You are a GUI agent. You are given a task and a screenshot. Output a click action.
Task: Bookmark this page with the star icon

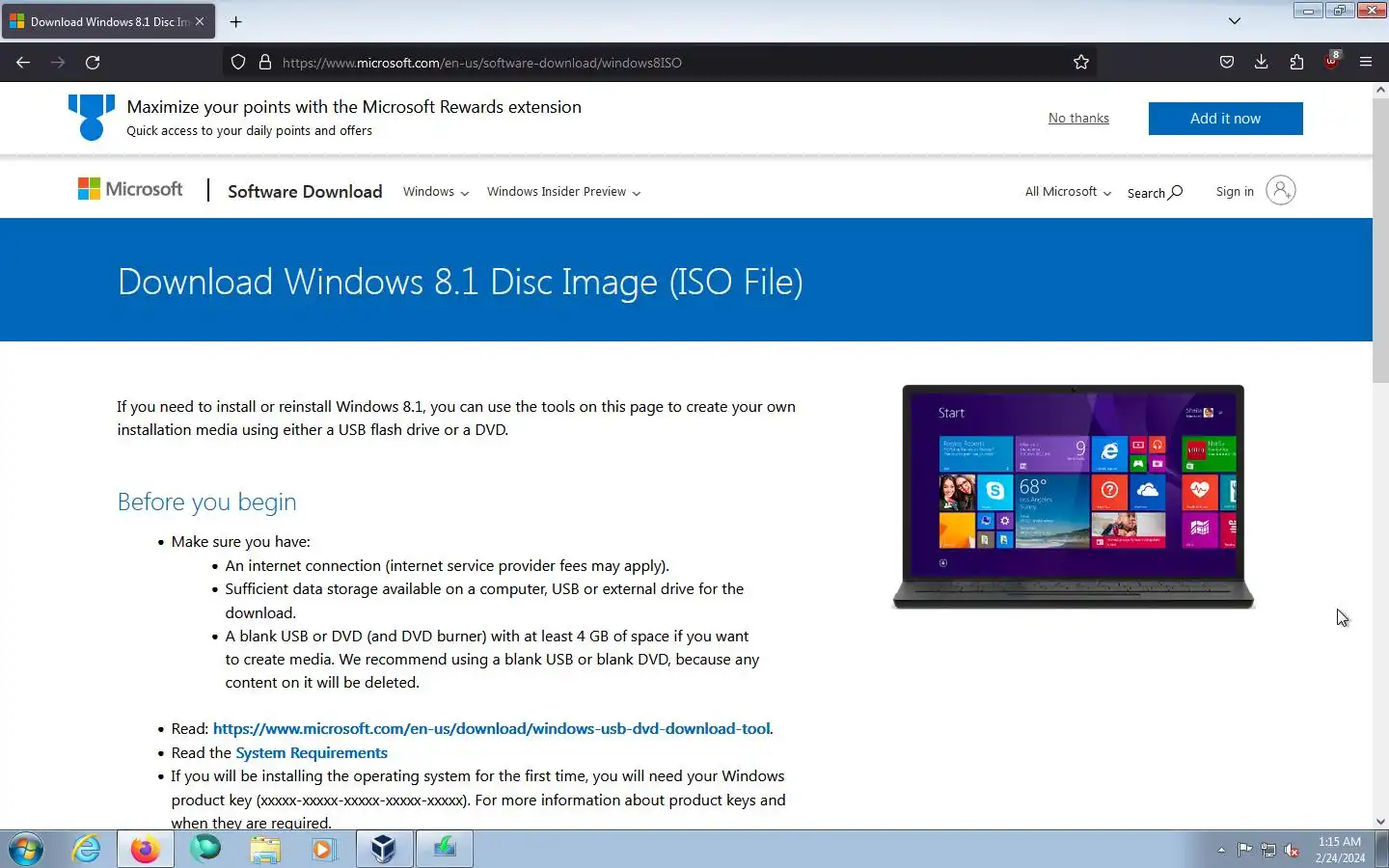(x=1081, y=63)
